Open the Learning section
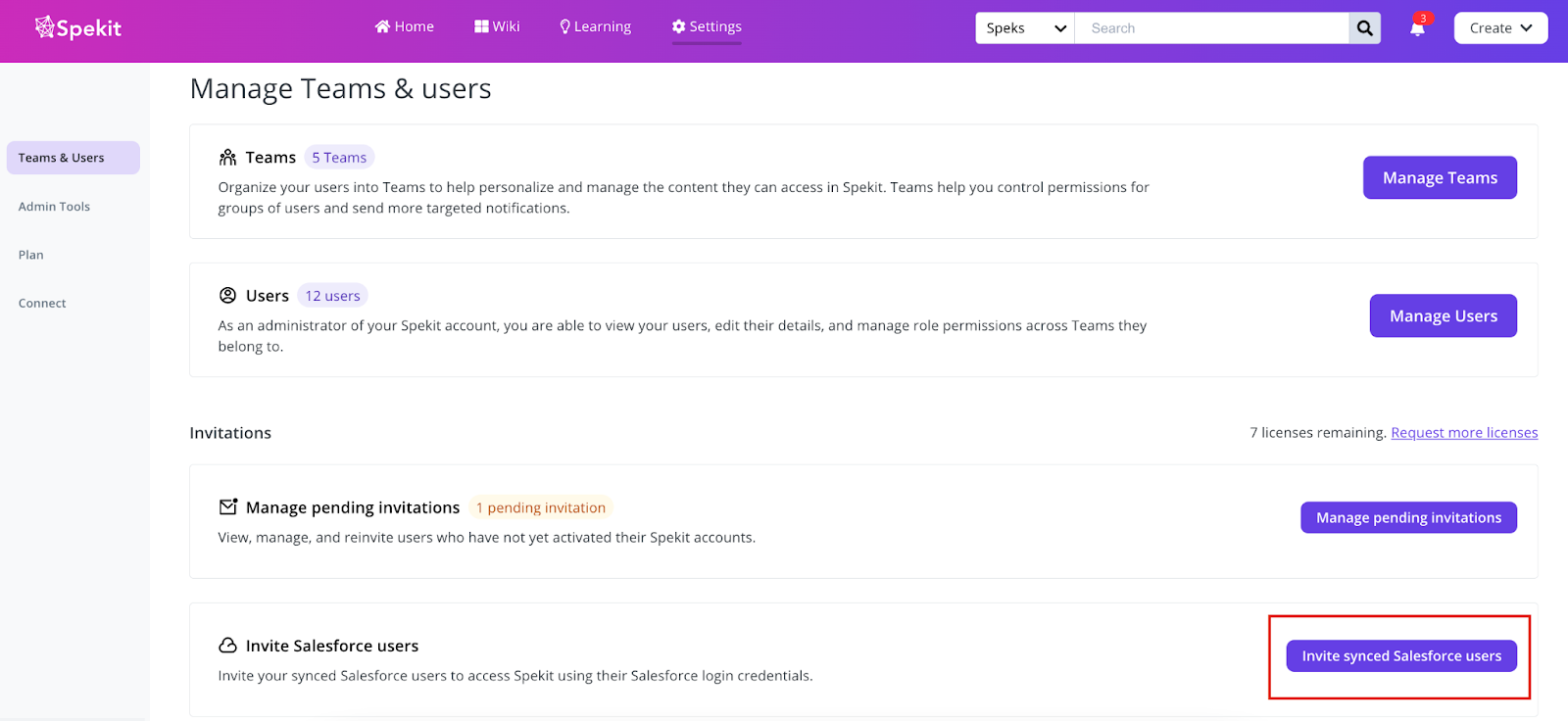 click(x=595, y=26)
